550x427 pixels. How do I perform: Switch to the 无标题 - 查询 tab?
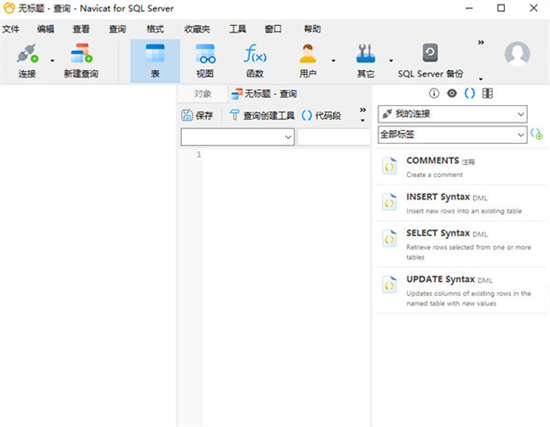(x=264, y=94)
